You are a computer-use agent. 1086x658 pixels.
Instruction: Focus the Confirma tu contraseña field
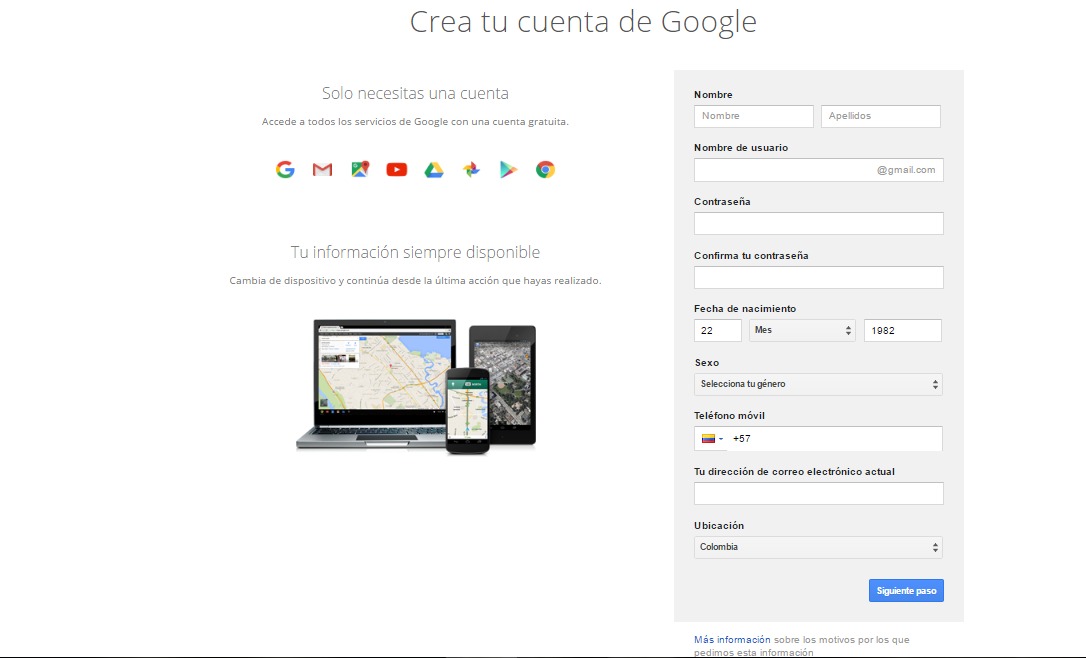(x=818, y=277)
